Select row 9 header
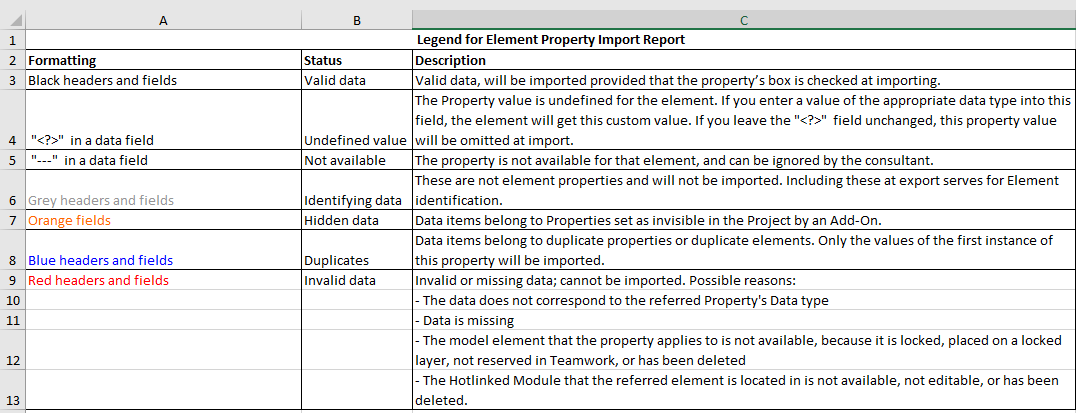Viewport: 1076px width, 413px height. point(12,281)
